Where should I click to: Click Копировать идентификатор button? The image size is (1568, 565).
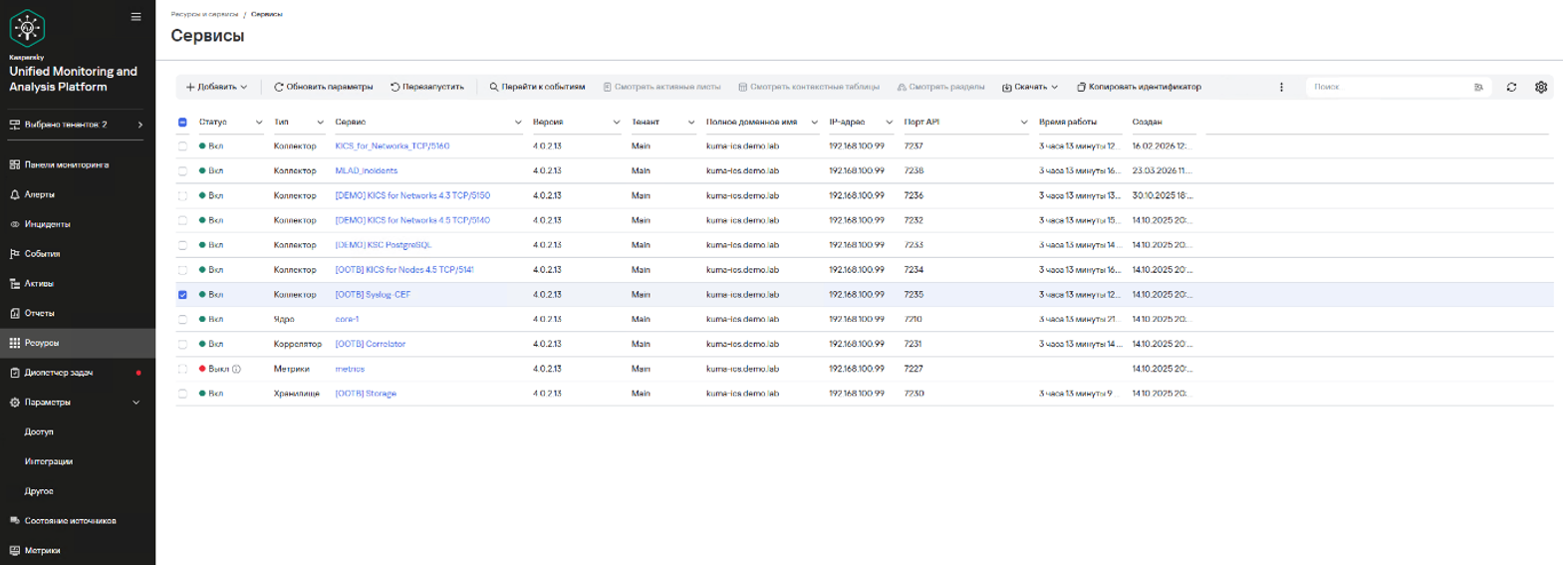point(1139,88)
